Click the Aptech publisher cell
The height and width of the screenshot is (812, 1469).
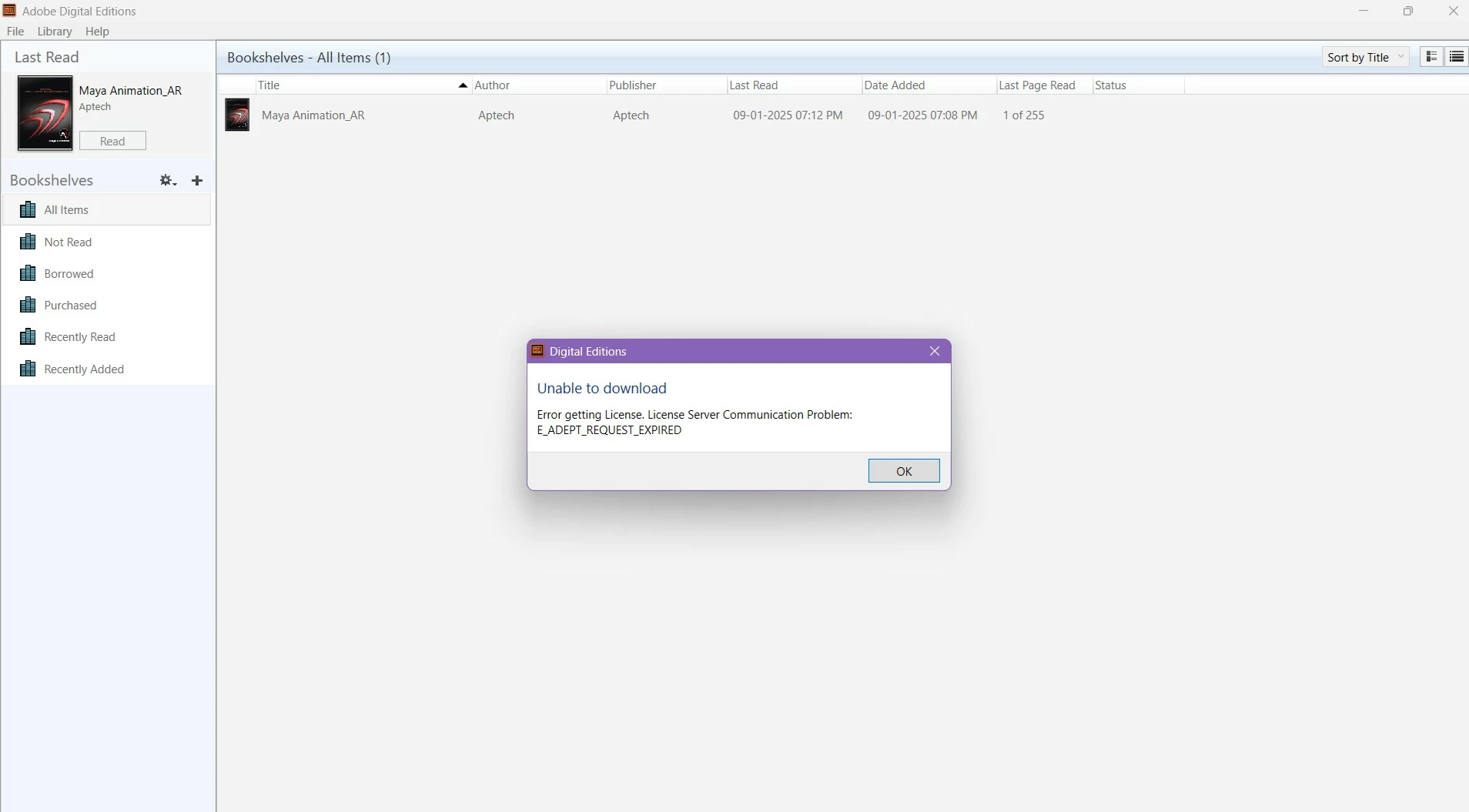pos(631,115)
